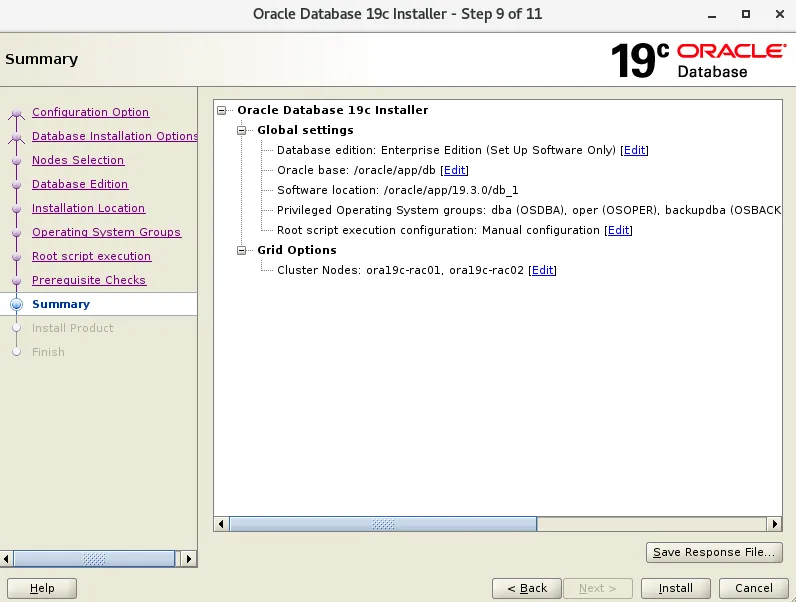Viewport: 796px width, 602px height.
Task: Close the installer window
Action: pyautogui.click(x=780, y=14)
